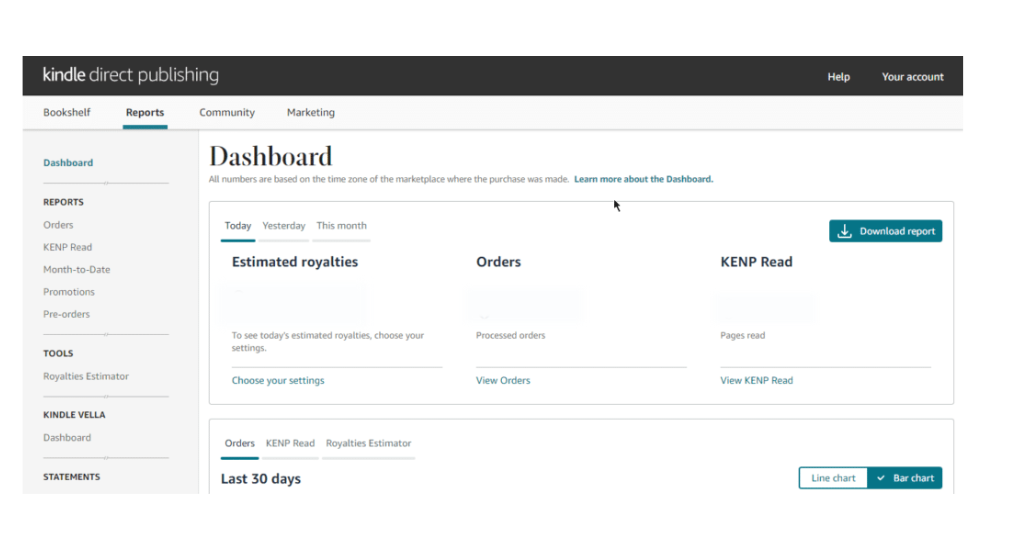Click the STATEMENTS section header

tap(71, 477)
